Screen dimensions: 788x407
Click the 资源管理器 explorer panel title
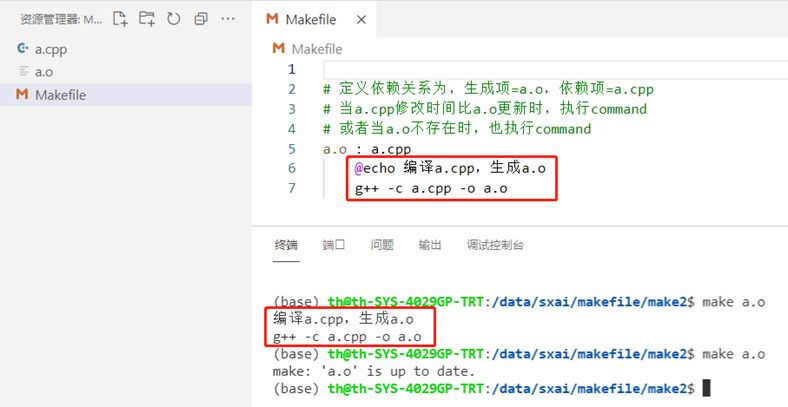[61, 20]
